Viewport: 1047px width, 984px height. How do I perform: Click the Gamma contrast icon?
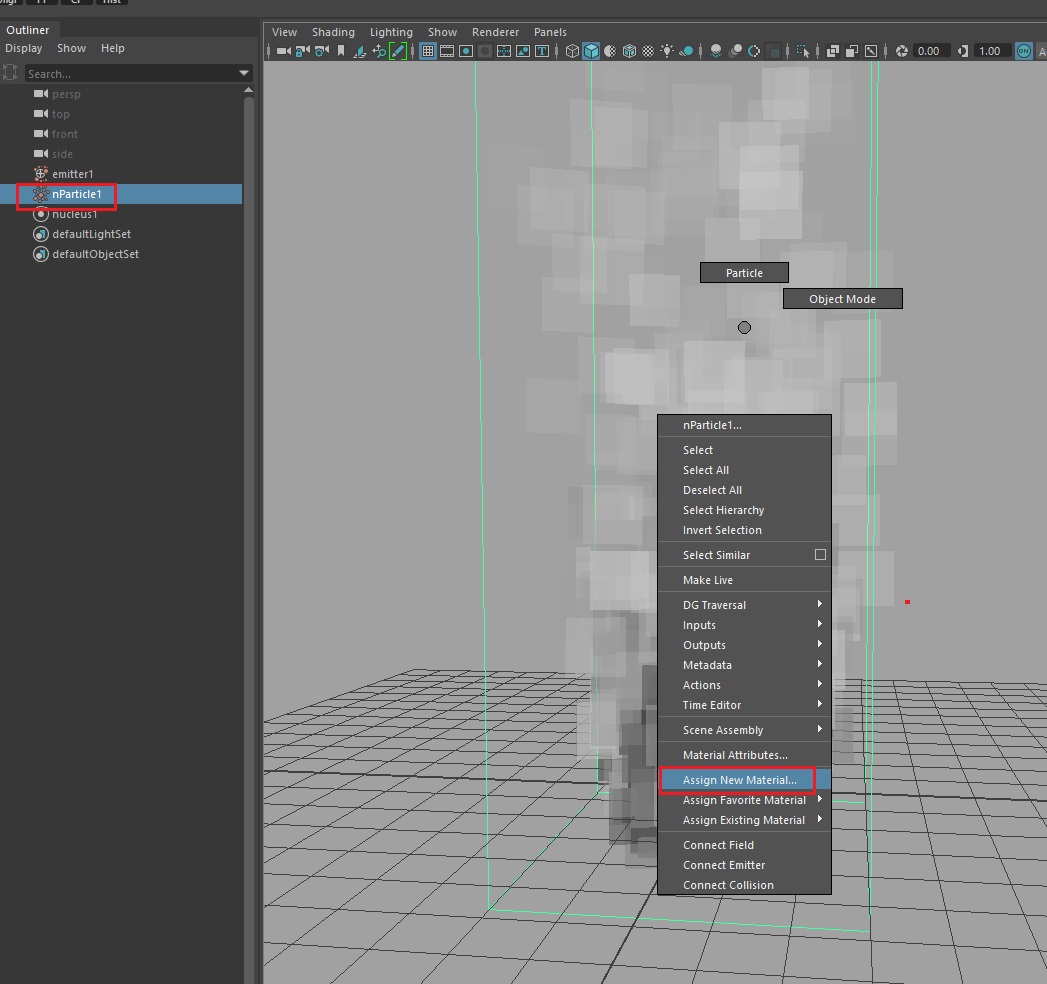click(963, 51)
